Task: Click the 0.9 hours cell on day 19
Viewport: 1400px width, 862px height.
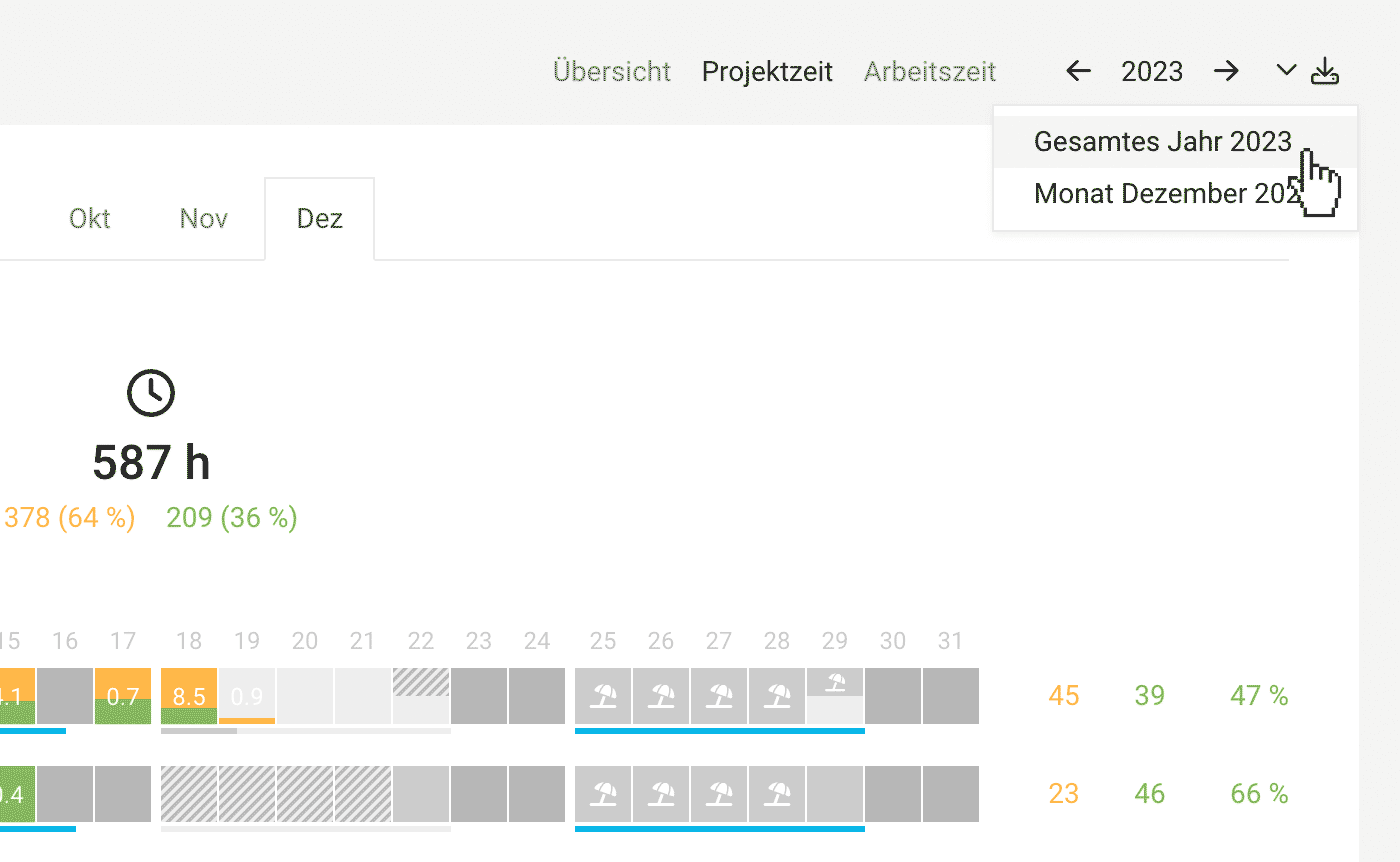Action: coord(247,696)
